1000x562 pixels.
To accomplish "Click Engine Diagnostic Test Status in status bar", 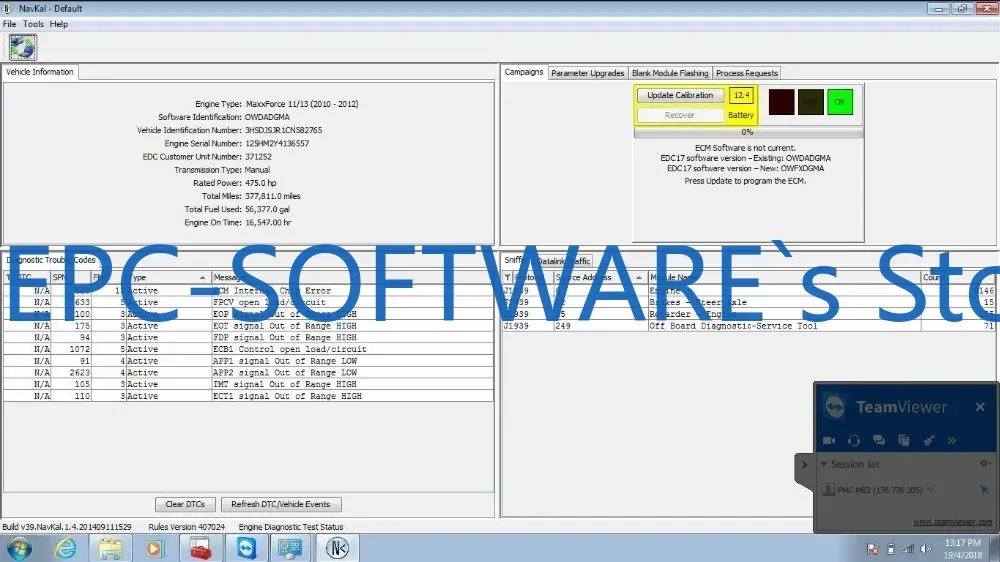I will (291, 527).
